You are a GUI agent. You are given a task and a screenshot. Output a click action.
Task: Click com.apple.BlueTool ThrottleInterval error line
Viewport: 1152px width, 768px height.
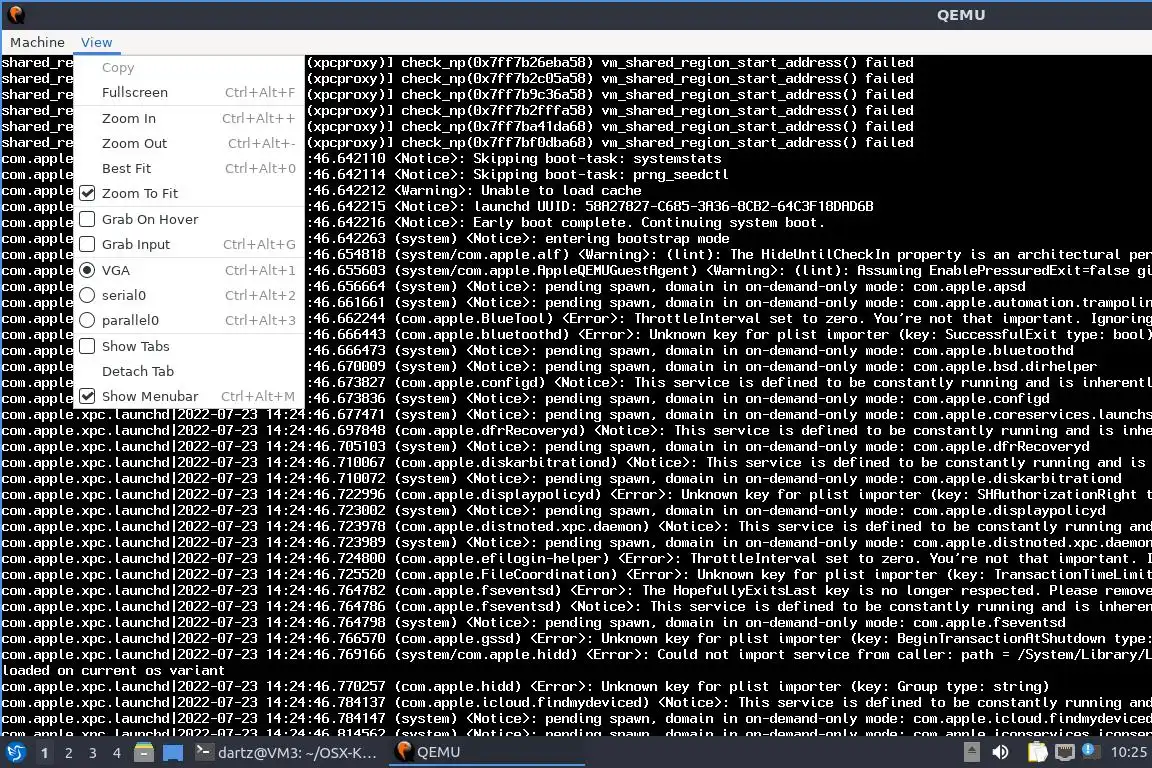click(x=729, y=319)
